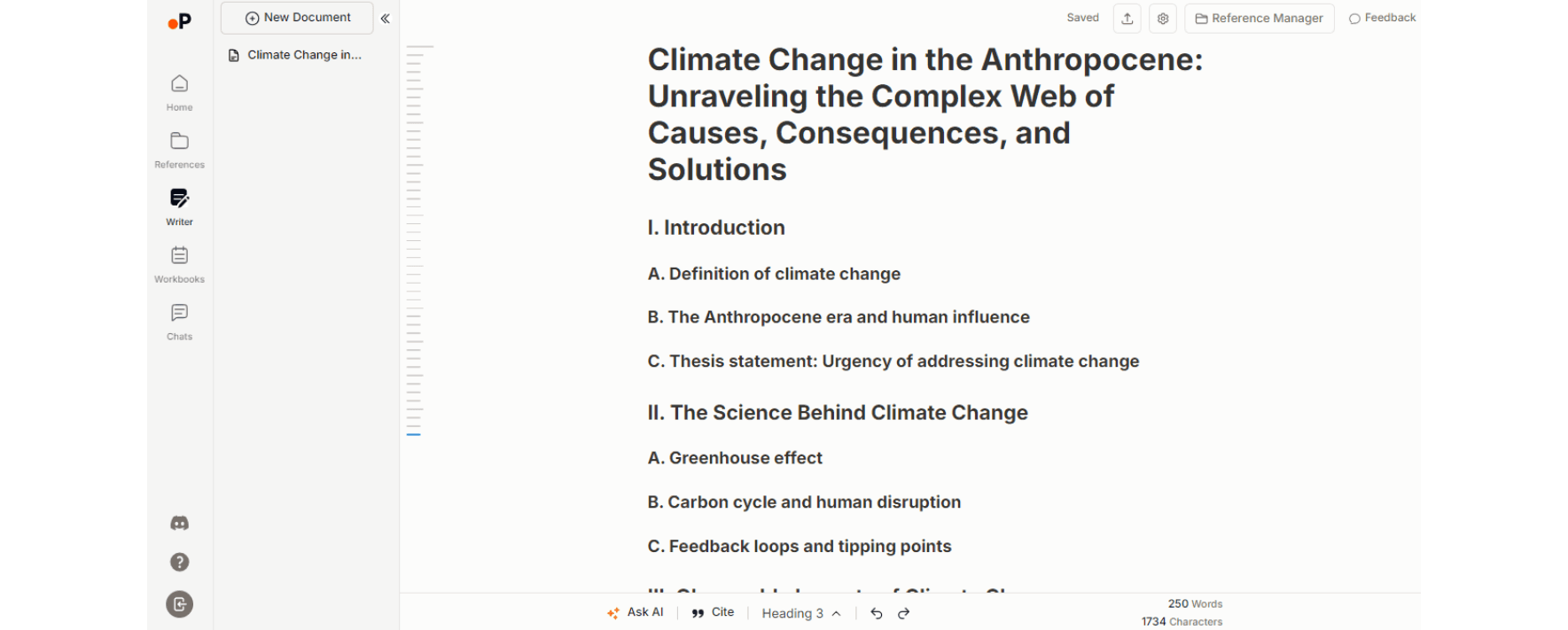Viewport: 1568px width, 630px height.
Task: Click the export upload icon
Action: point(1127,19)
